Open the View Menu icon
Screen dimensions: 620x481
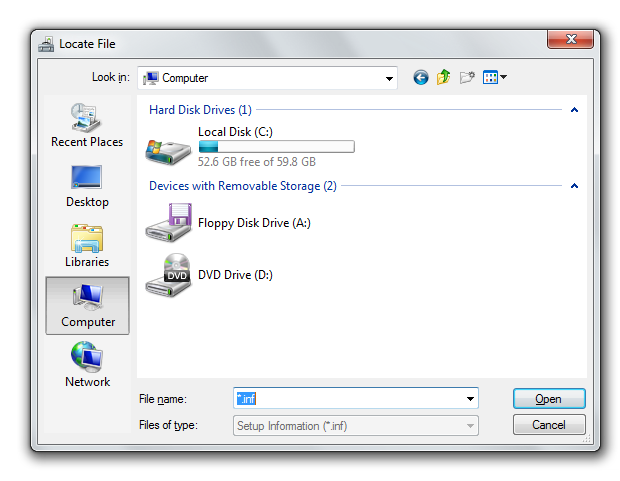click(490, 77)
